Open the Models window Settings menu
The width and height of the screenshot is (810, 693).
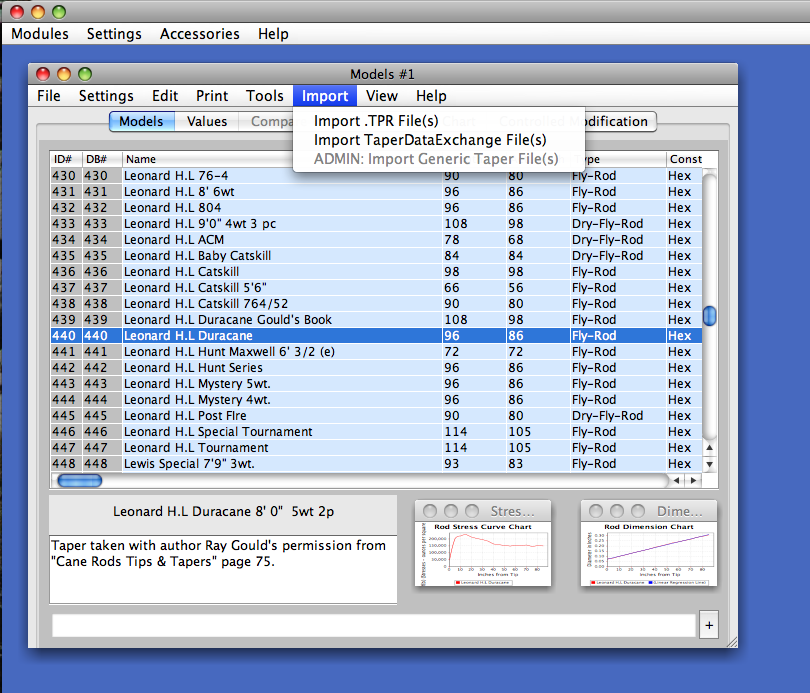point(106,96)
